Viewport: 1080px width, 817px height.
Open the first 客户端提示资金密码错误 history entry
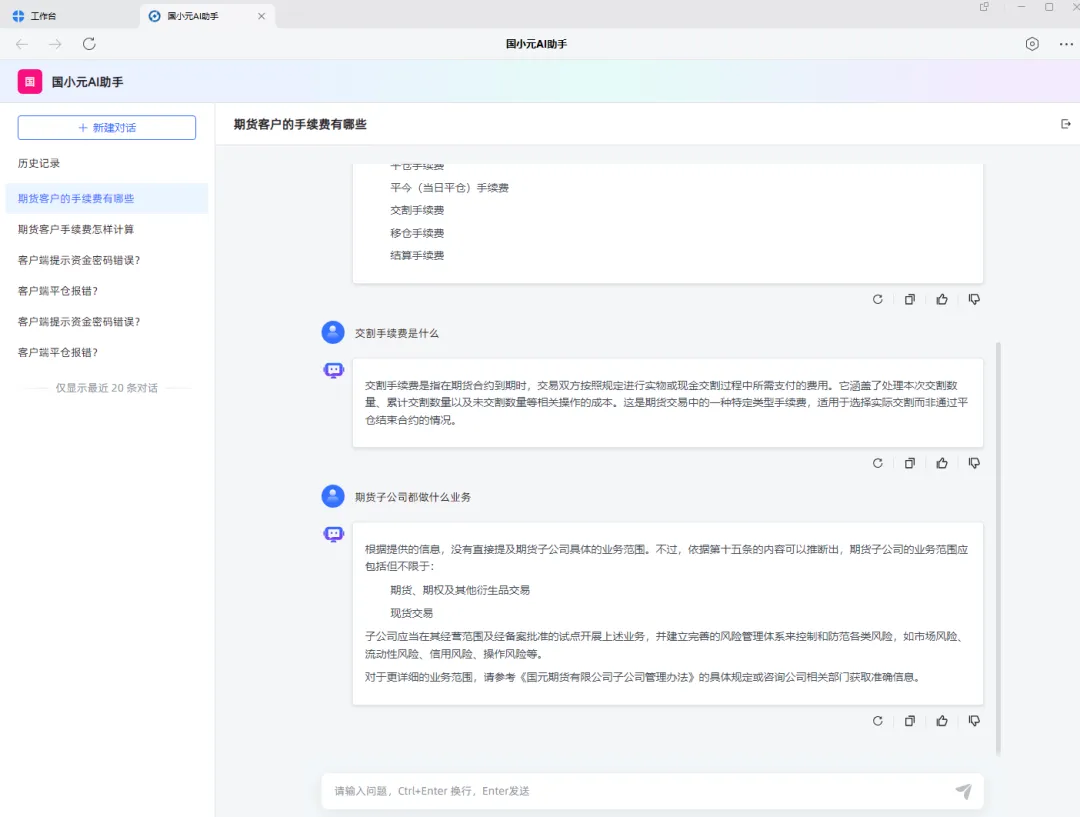pos(79,260)
